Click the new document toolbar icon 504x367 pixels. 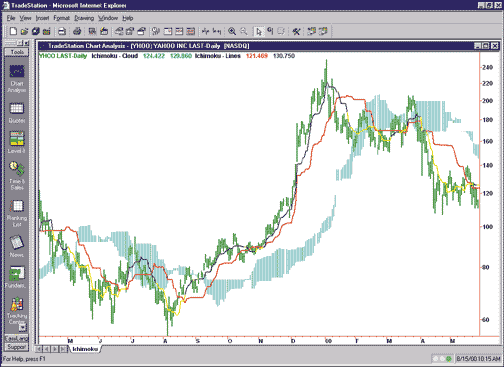(x=13, y=31)
